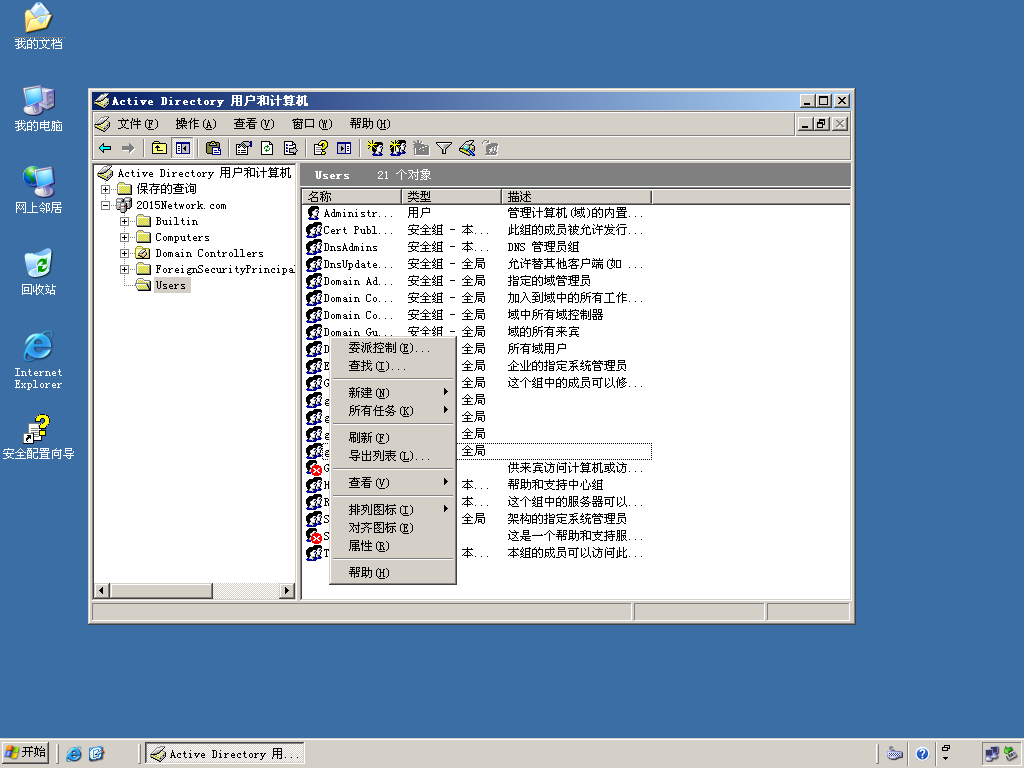Open the 排列图标(I) submenu
The image size is (1024, 768).
(392, 509)
